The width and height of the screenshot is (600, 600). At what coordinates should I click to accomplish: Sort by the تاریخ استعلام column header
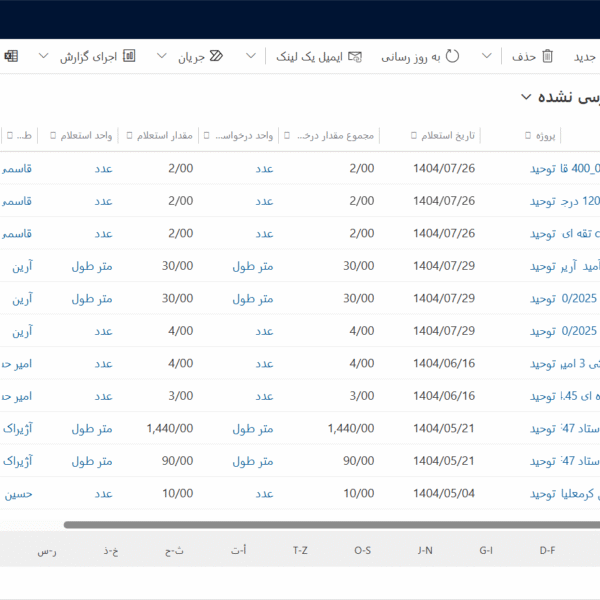[x=445, y=135]
